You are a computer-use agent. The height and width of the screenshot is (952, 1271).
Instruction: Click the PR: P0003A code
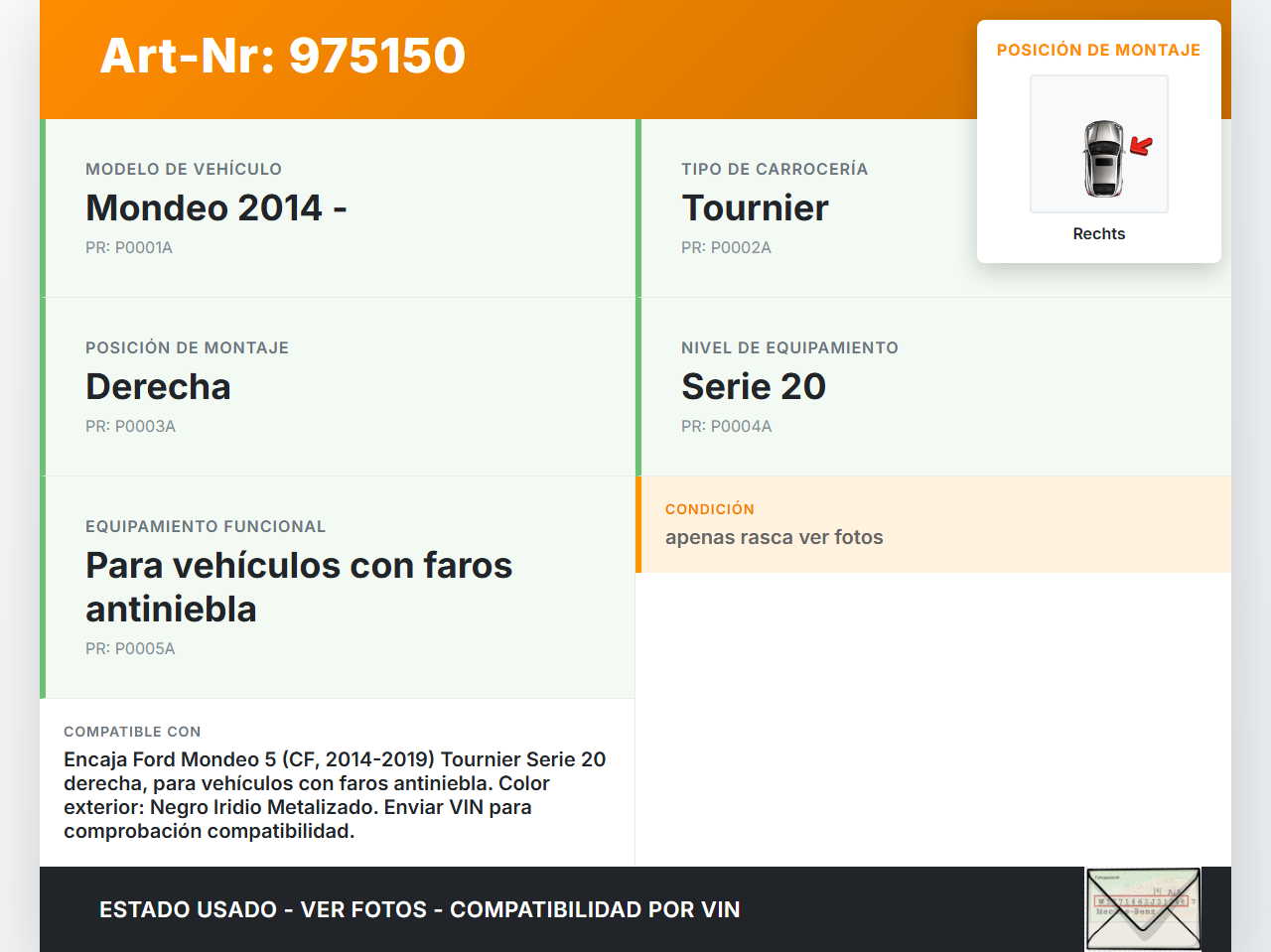click(x=130, y=427)
